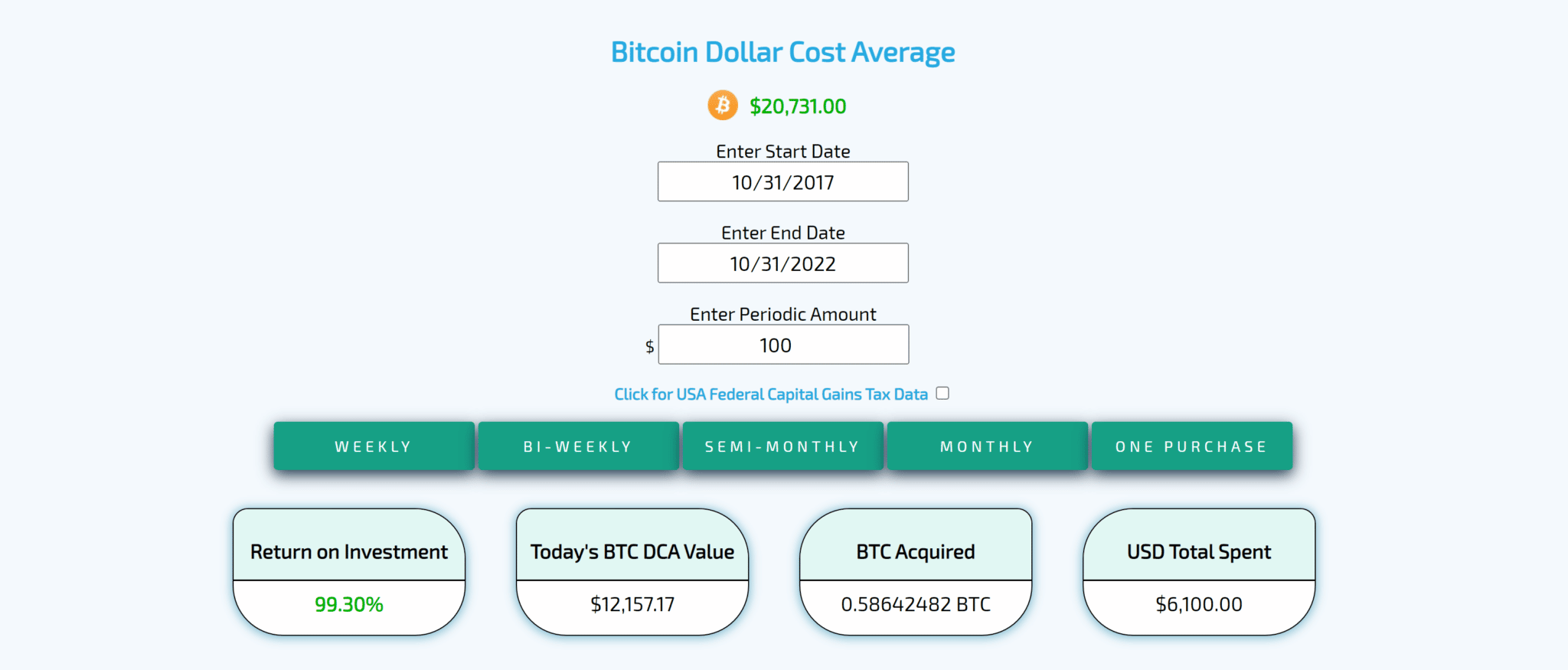Image resolution: width=1568 pixels, height=670 pixels.
Task: Pick the Semi-Monthly frequency option
Action: click(782, 446)
